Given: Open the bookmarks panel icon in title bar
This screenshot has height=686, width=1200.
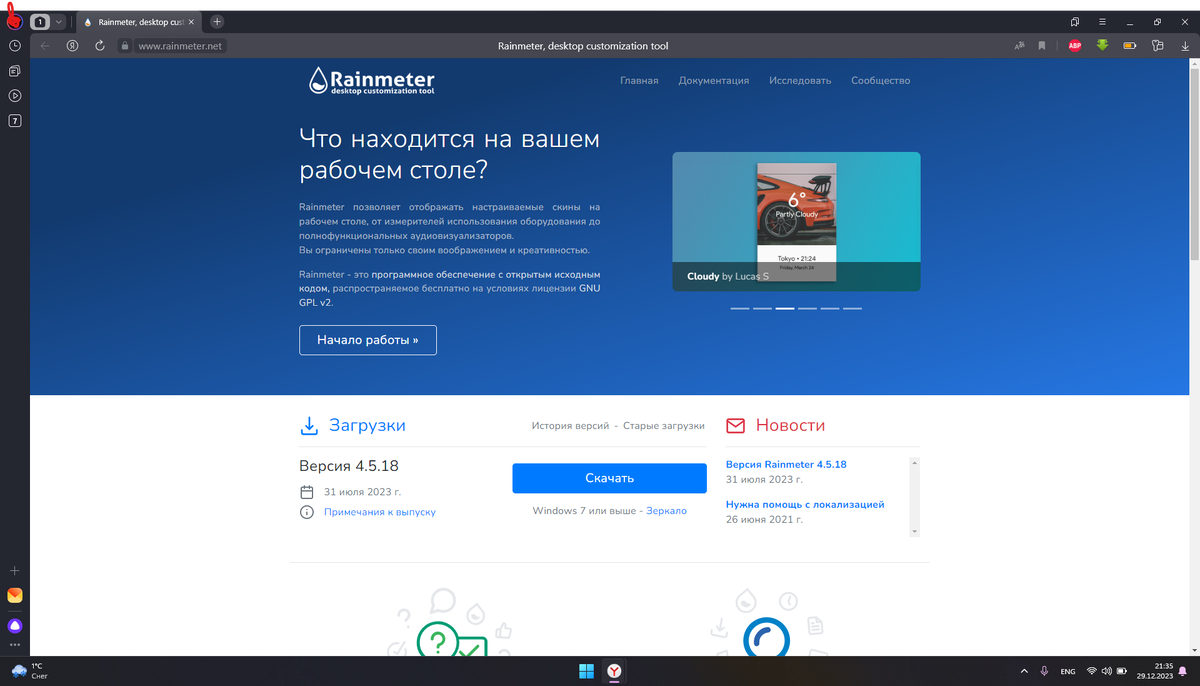Looking at the screenshot, I should click(1075, 21).
